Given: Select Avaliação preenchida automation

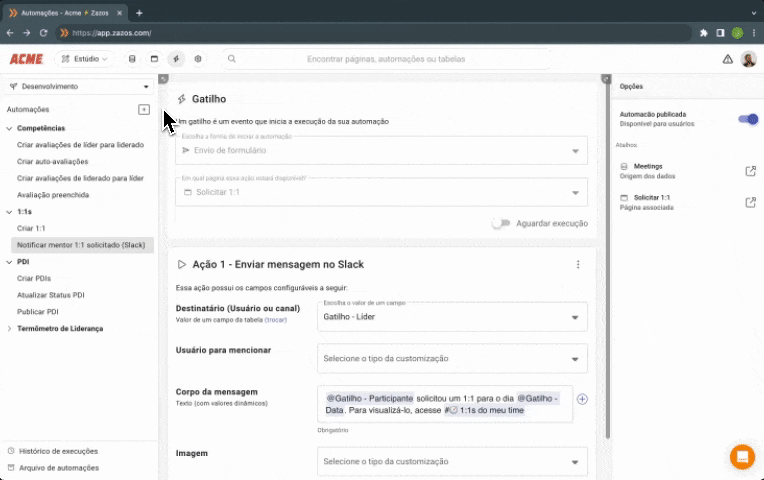Looking at the screenshot, I should click(53, 195).
